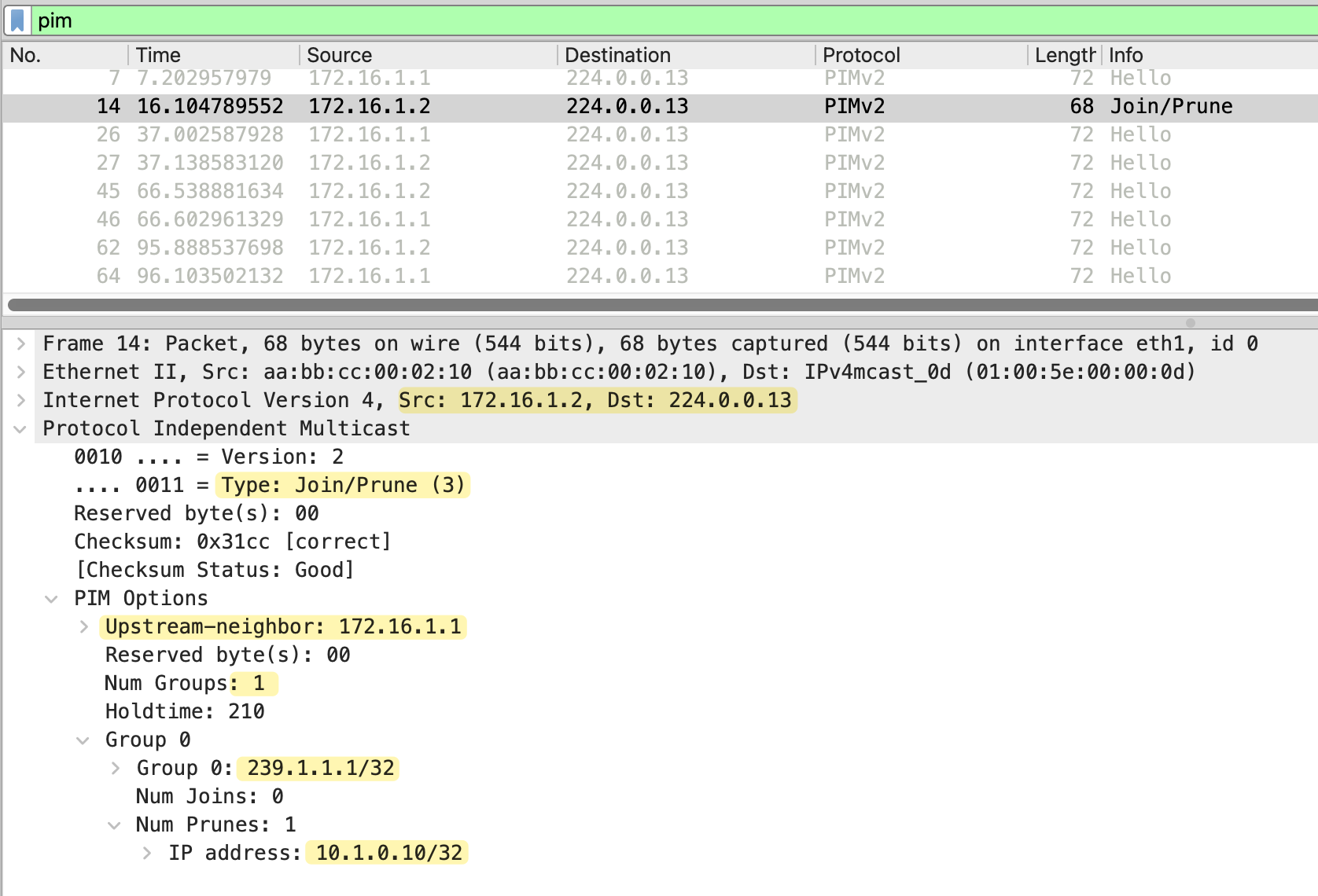The height and width of the screenshot is (896, 1318).
Task: Expand the Upstream-neighbor 172.16.1.1 entry
Action: 84,626
